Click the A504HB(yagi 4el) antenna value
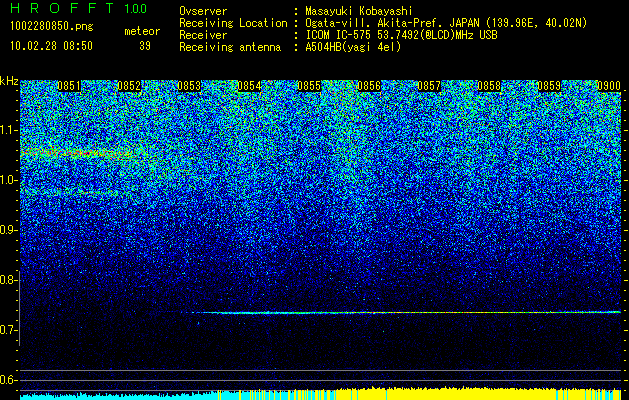 click(353, 47)
